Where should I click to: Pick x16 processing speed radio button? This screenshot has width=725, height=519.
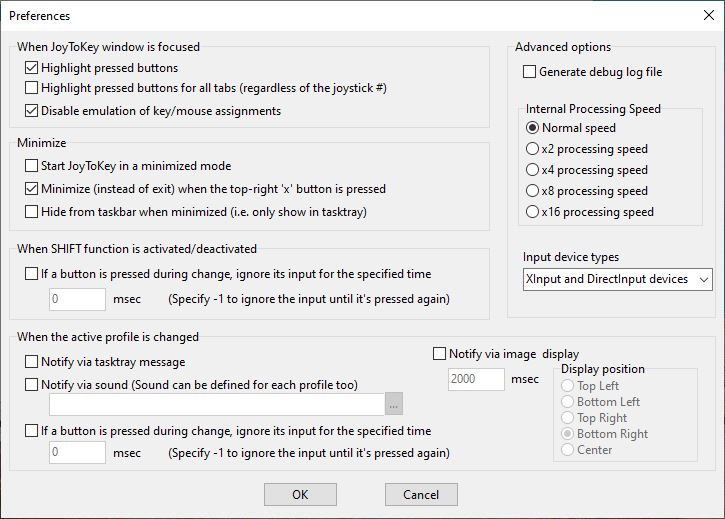pos(533,212)
